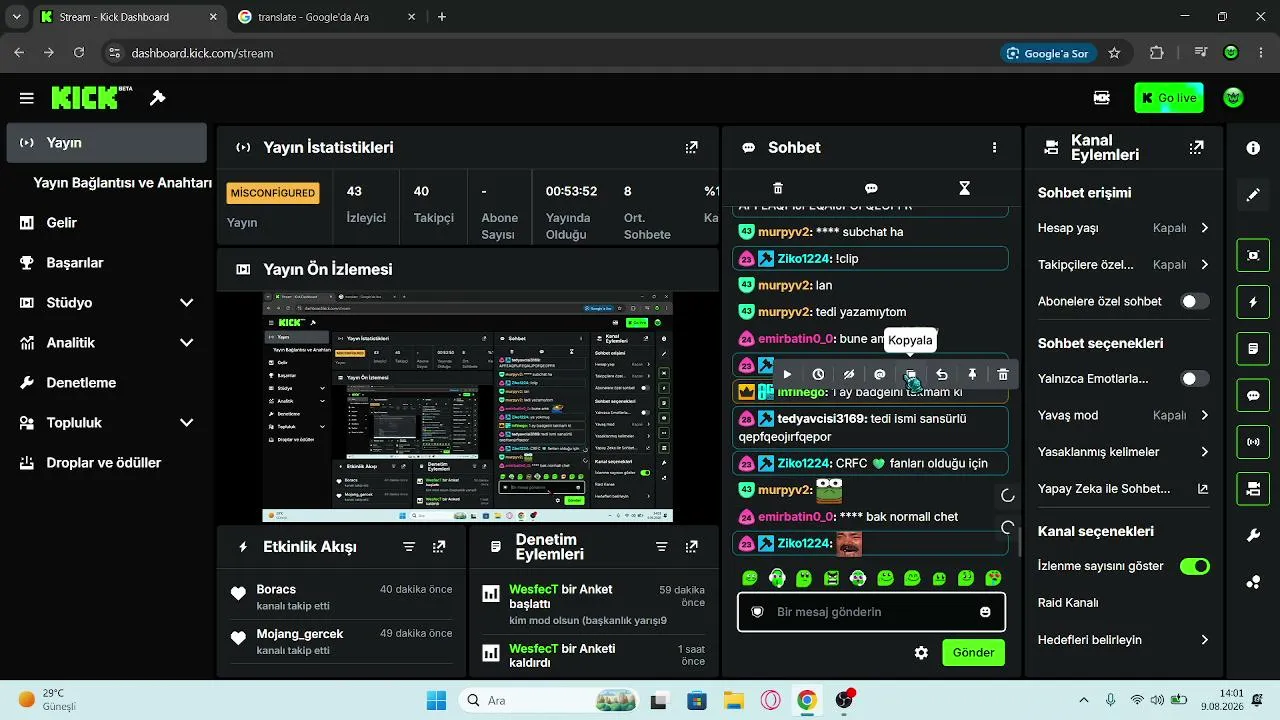The image size is (1280, 720).
Task: Toggle the Yalnızca Emotlarla switch
Action: 1194,379
